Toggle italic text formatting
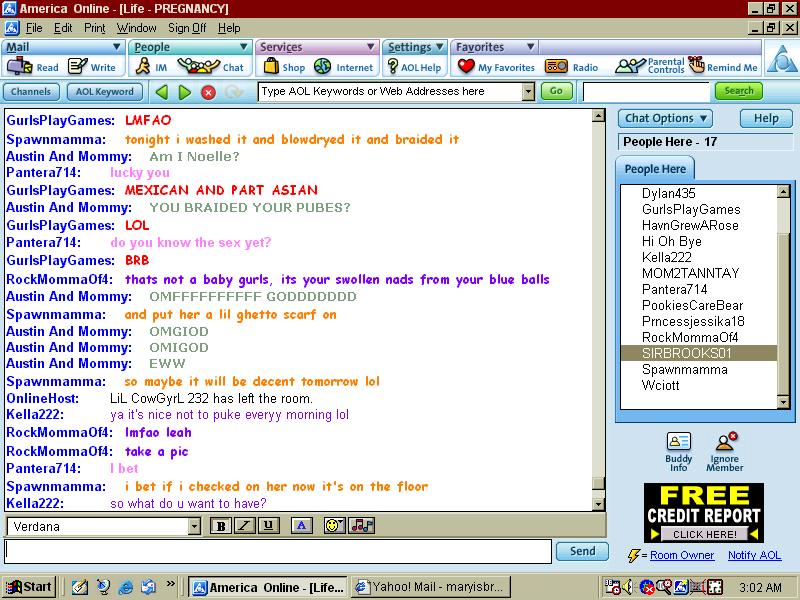 tap(245, 526)
